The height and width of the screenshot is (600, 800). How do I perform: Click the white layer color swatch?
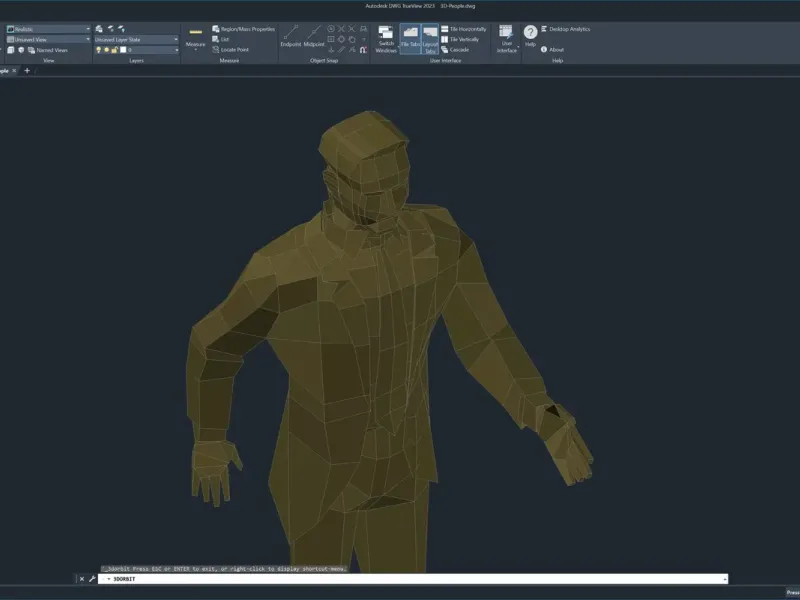point(121,49)
